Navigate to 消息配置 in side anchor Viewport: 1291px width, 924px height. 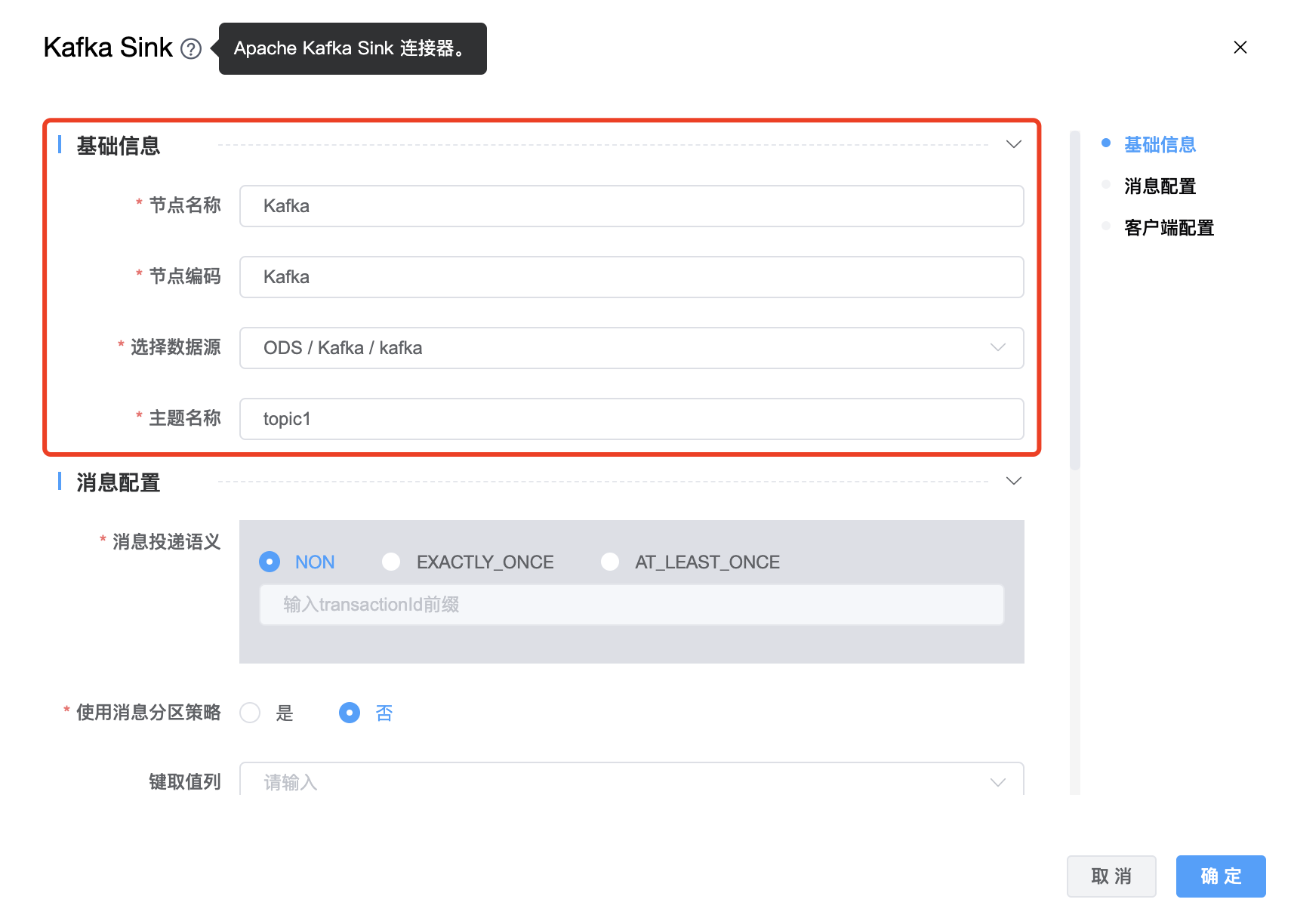[x=1160, y=186]
